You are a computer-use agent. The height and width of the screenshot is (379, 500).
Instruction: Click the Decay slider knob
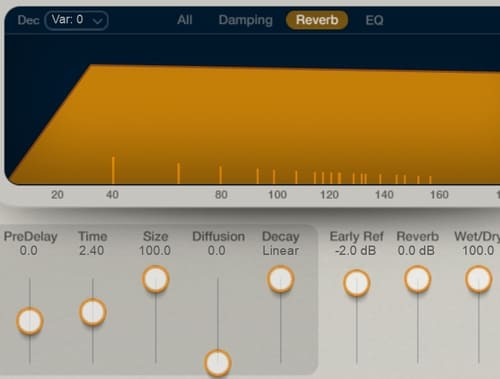281,279
